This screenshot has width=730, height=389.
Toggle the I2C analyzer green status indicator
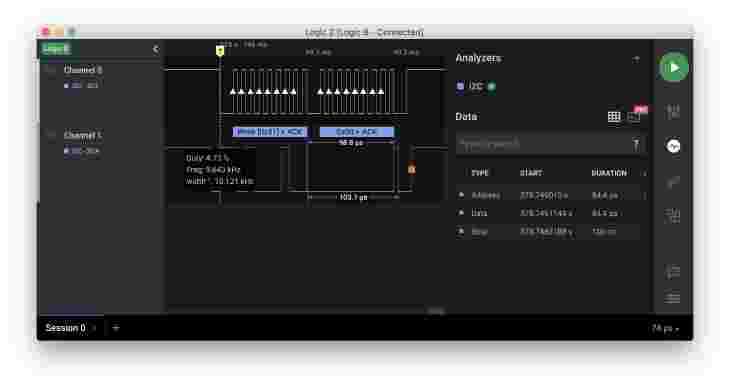(491, 86)
